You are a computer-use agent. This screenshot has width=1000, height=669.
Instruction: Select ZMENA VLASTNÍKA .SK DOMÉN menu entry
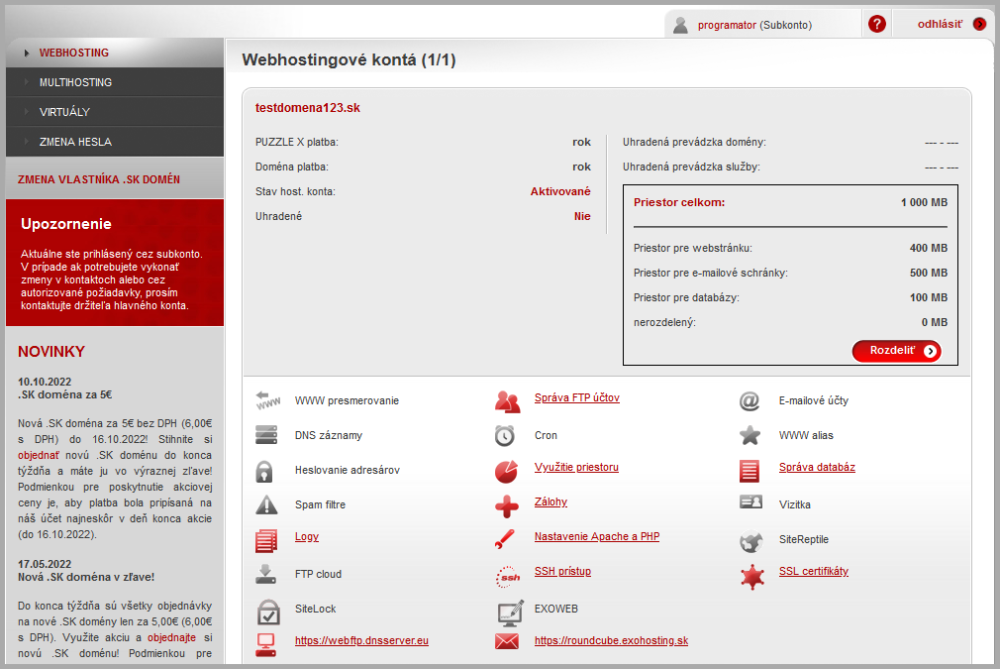click(99, 180)
